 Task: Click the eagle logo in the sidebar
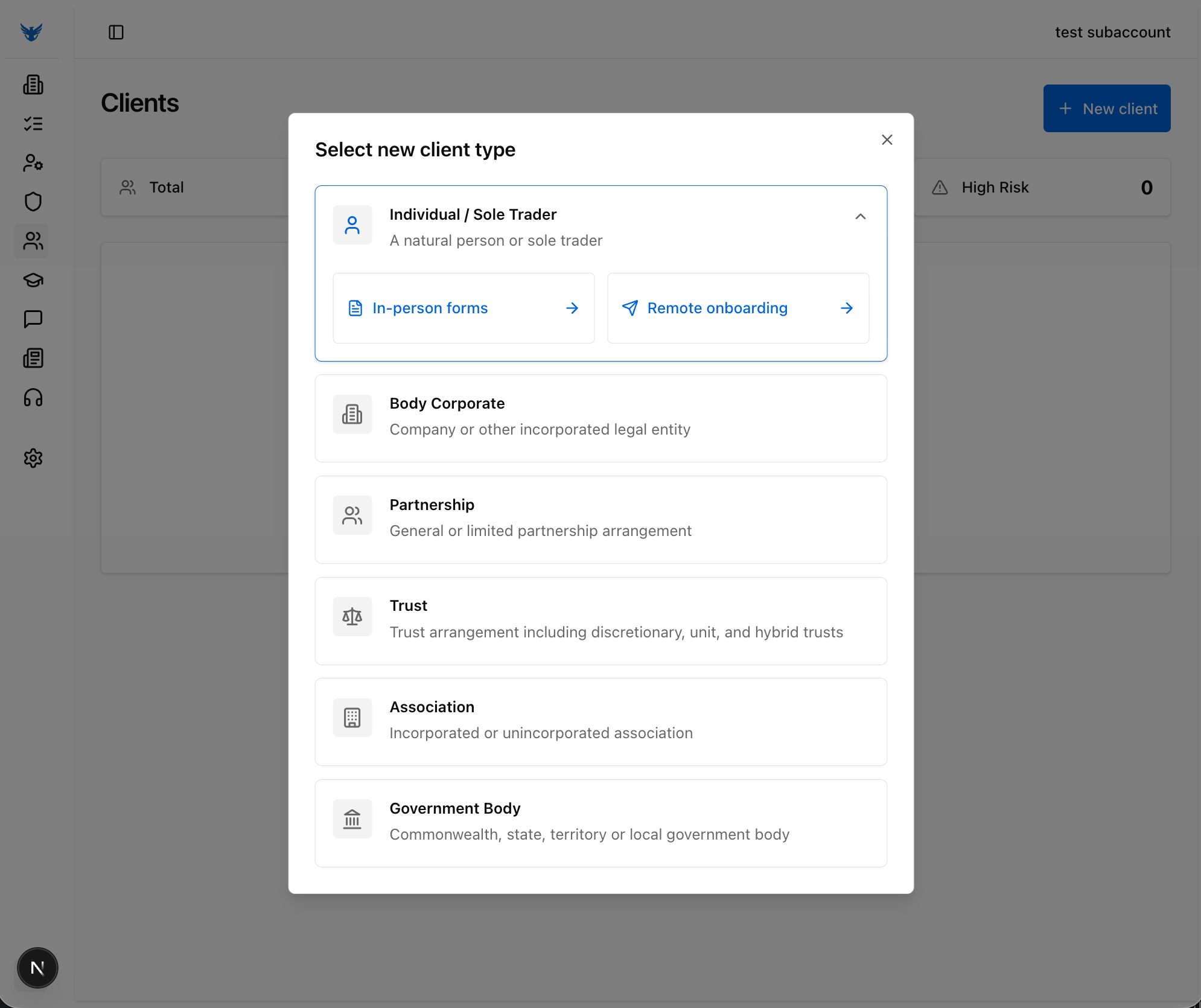click(31, 31)
